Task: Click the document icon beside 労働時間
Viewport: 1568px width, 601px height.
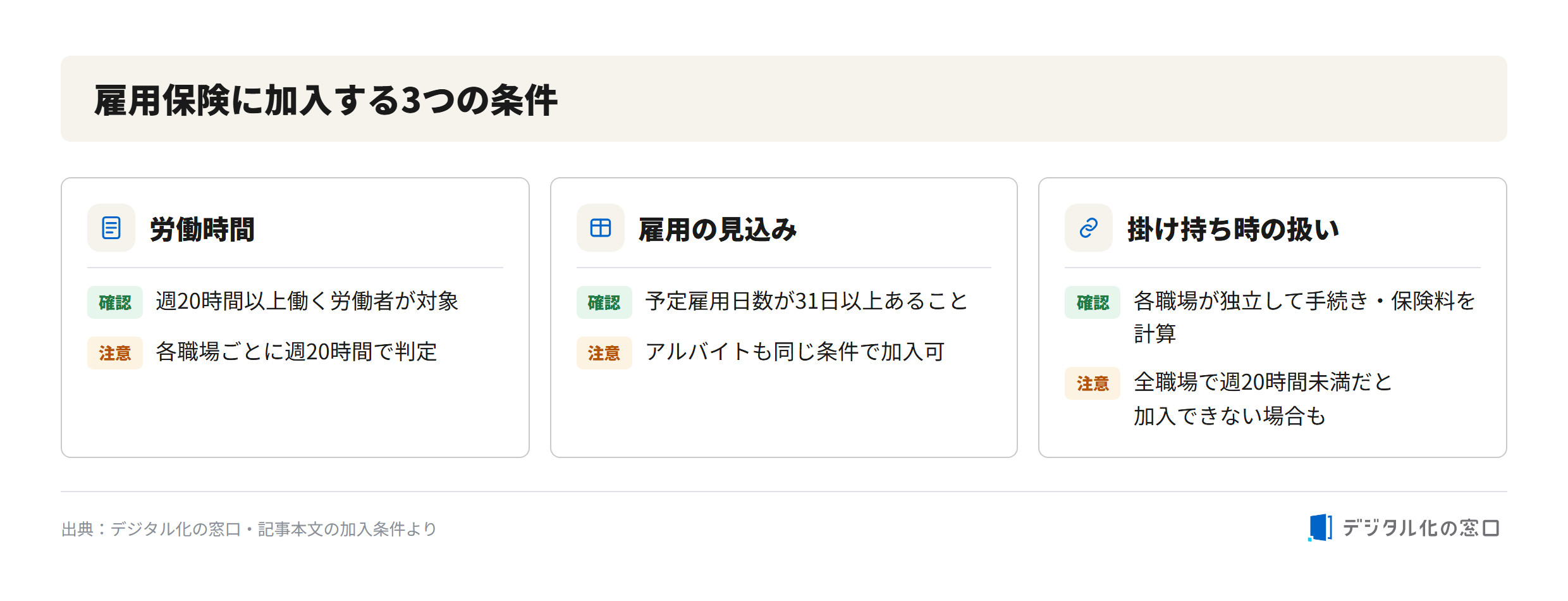Action: point(111,228)
